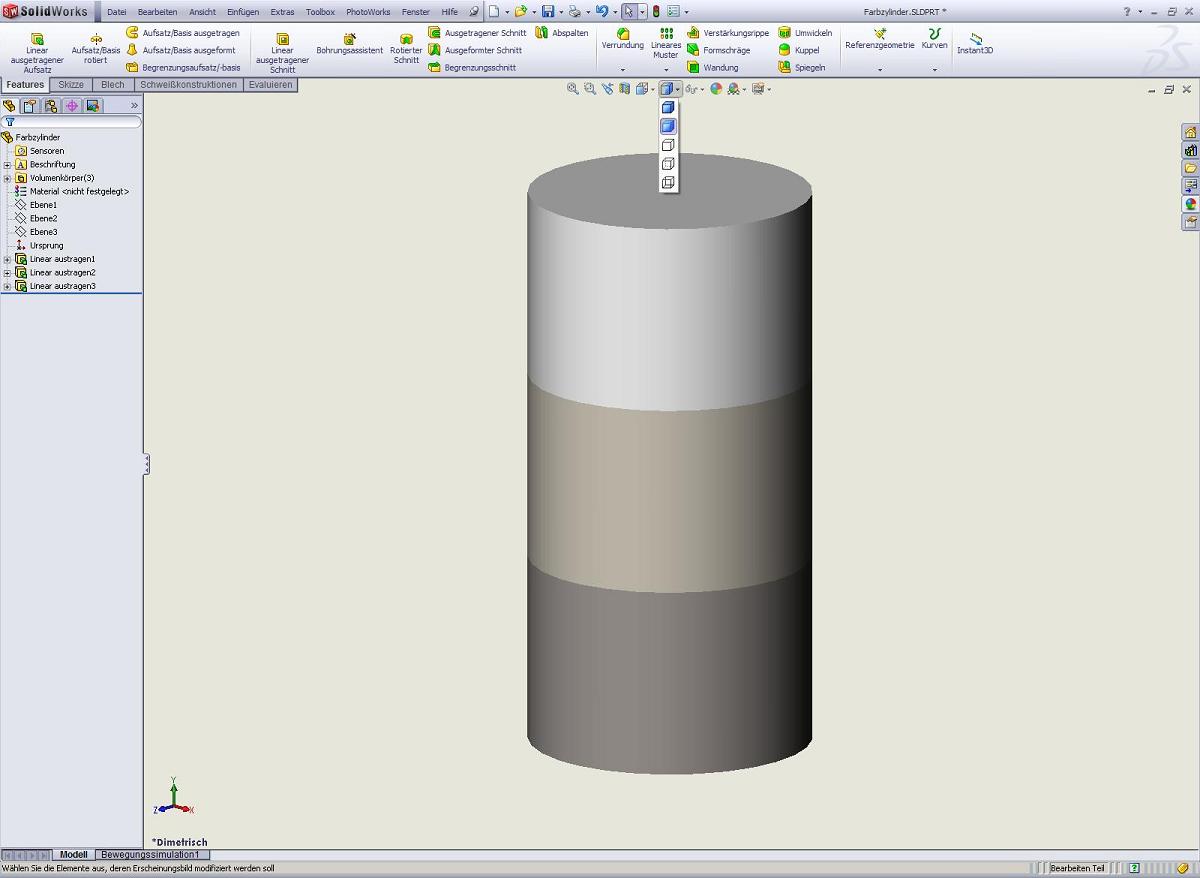Open the PropertyManager tab in the left panel
The height and width of the screenshot is (878, 1200).
[x=30, y=105]
